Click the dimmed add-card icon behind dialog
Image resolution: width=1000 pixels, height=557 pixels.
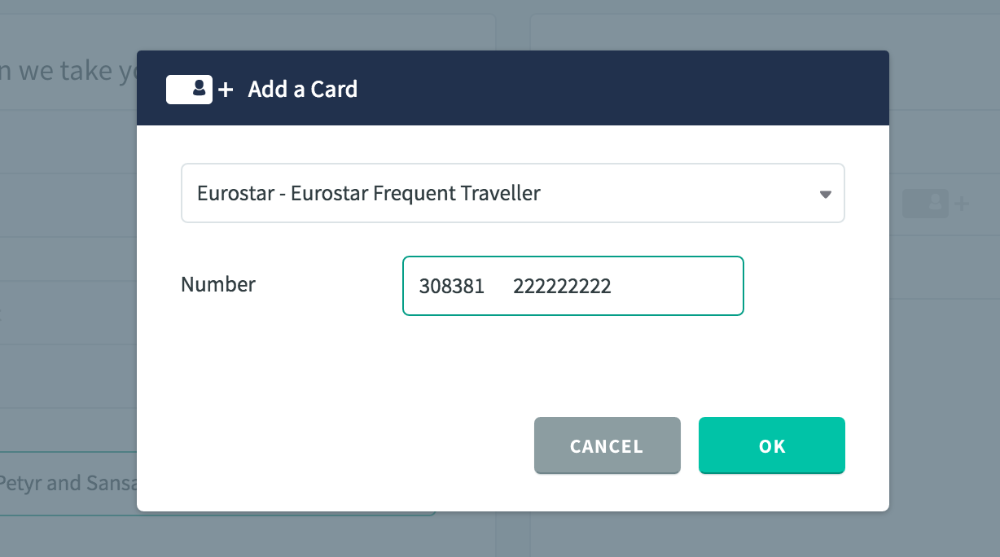tap(925, 203)
